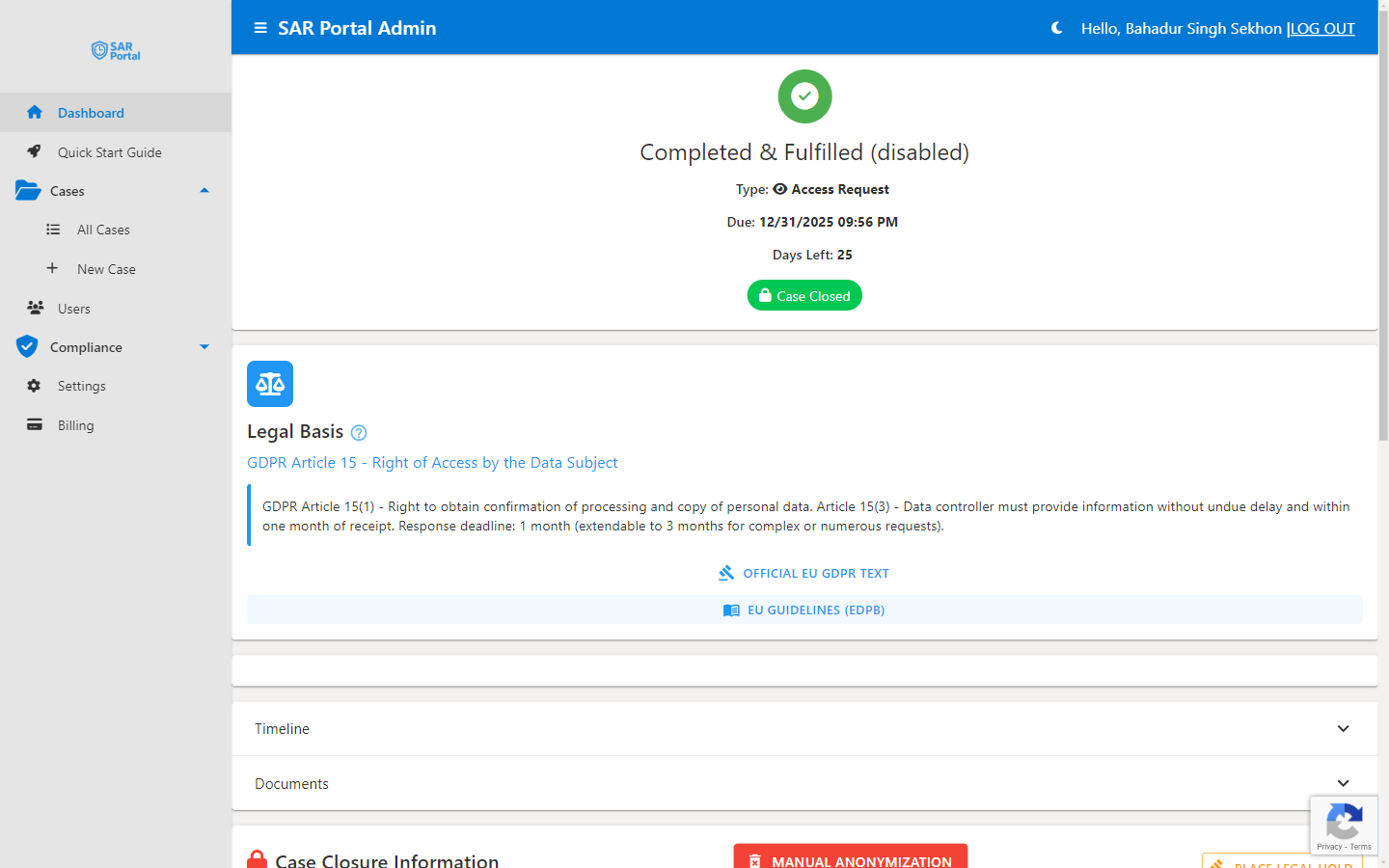Viewport: 1389px width, 868px height.
Task: Open the Dashboard sidebar item
Action: 91,112
